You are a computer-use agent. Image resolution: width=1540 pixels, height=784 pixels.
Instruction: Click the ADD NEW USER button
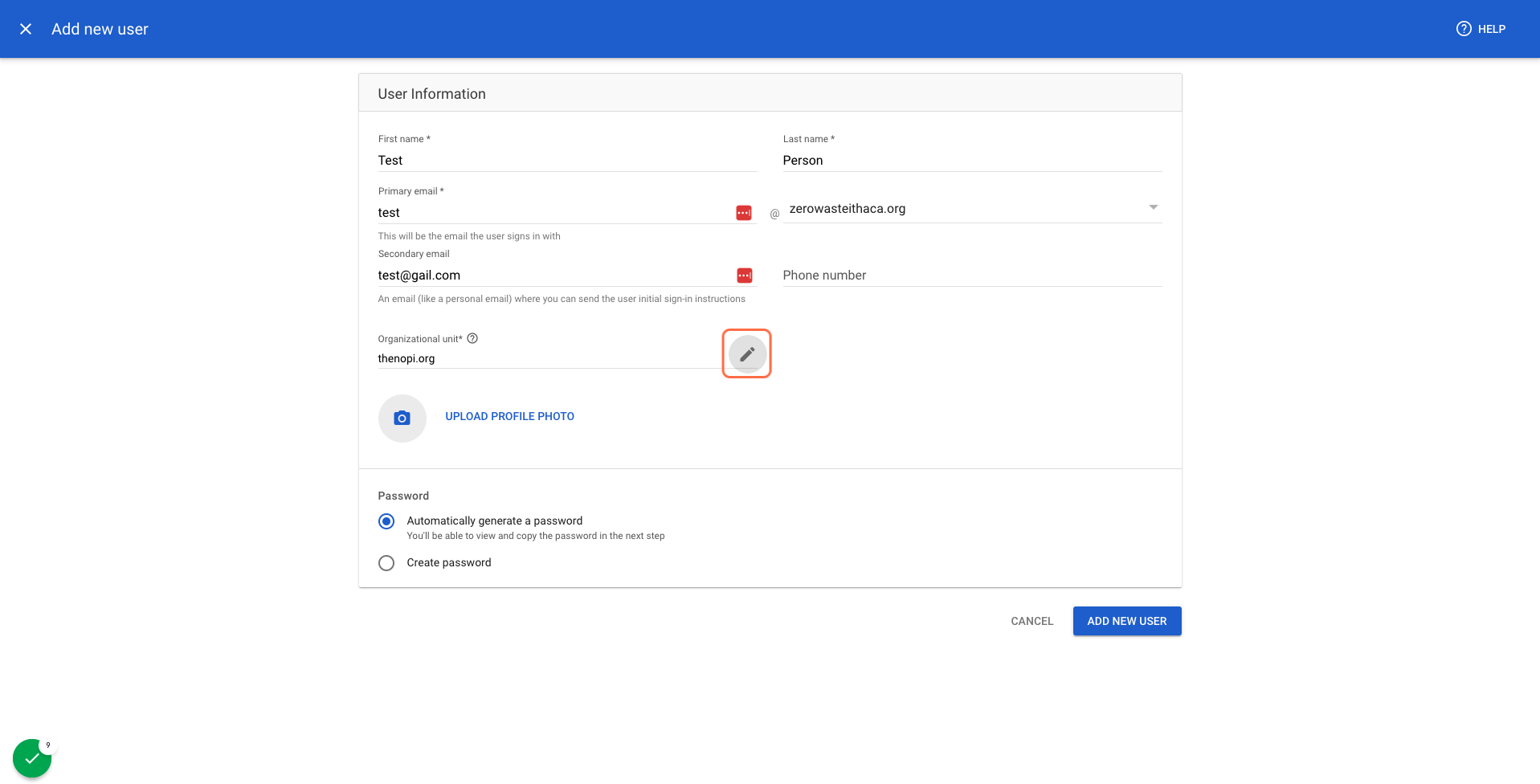tap(1127, 621)
